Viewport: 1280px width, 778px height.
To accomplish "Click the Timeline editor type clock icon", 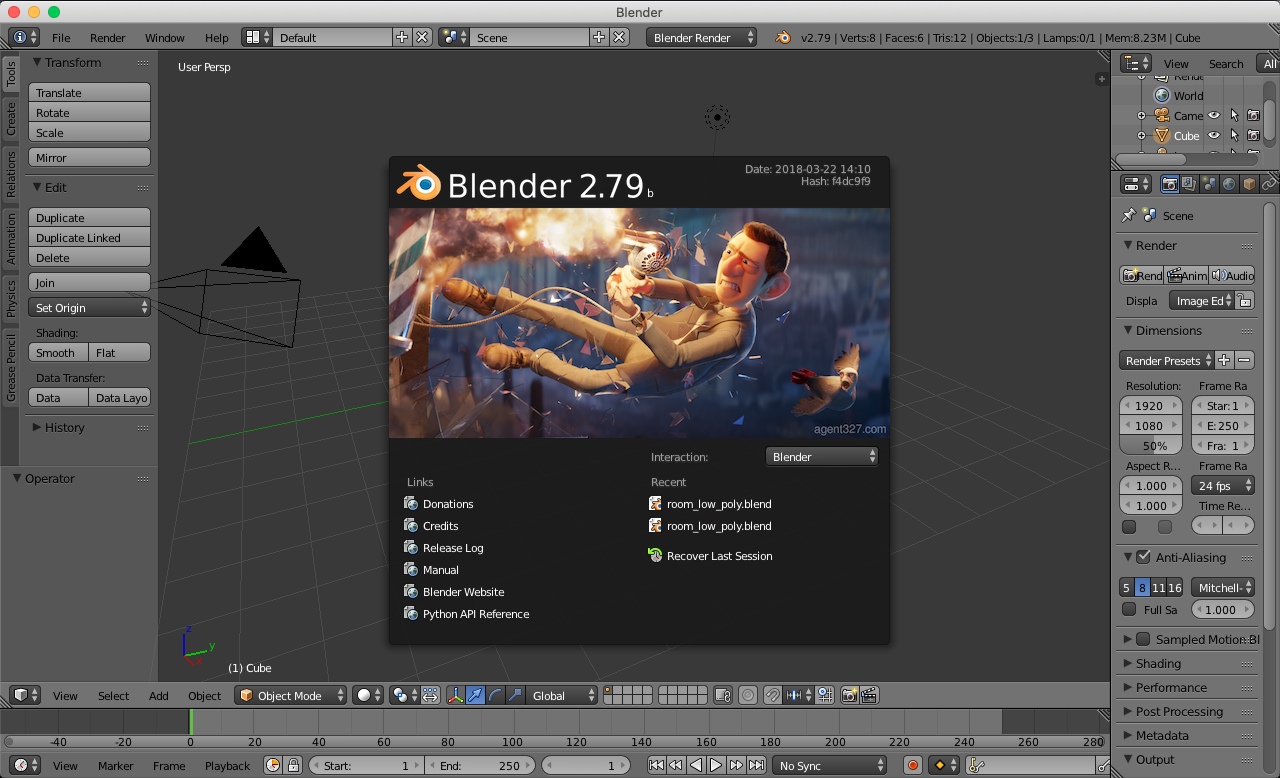I will point(25,765).
